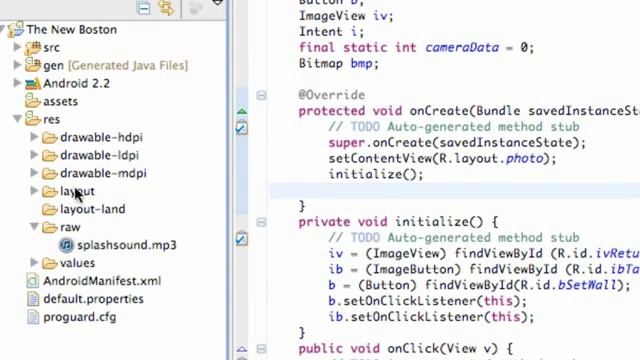This screenshot has height=360, width=640.
Task: Click the layout folder icon
Action: tap(50, 191)
